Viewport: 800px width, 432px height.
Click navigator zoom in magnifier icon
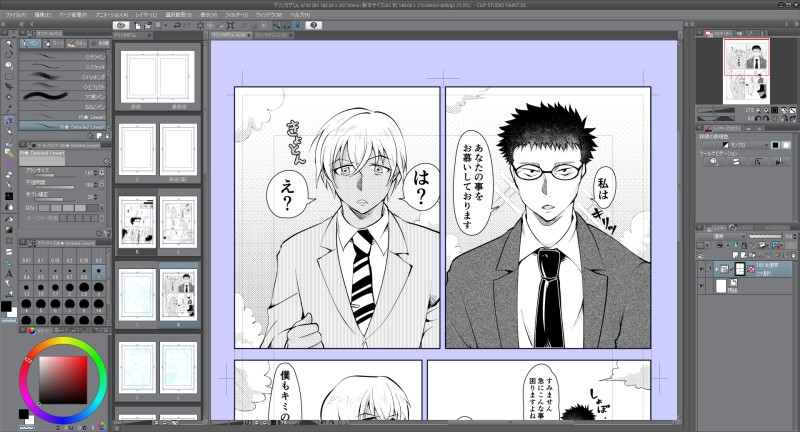click(766, 110)
